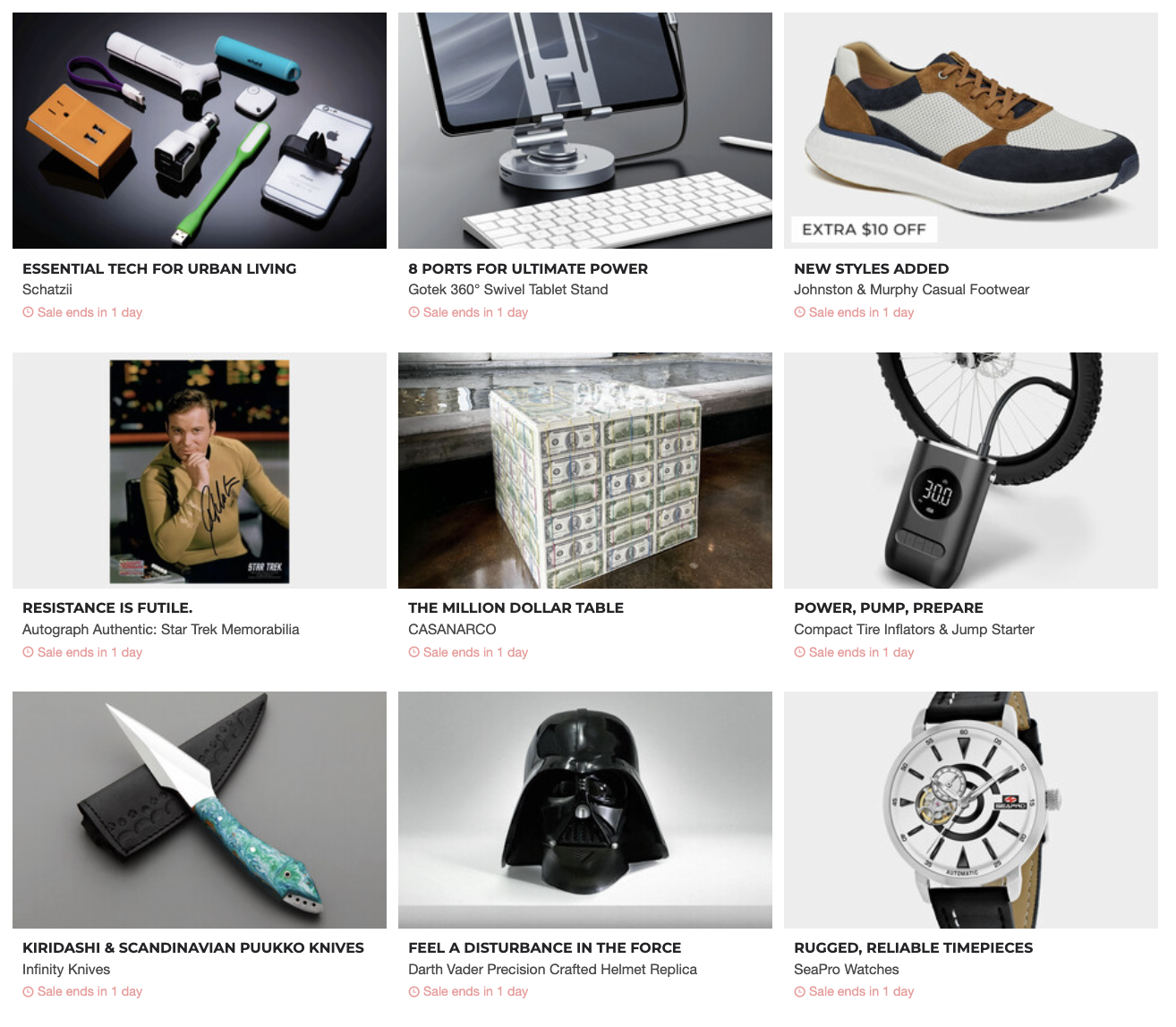Viewport: 1176px width, 1027px height.
Task: Open the SeaPro watch product image
Action: (971, 810)
